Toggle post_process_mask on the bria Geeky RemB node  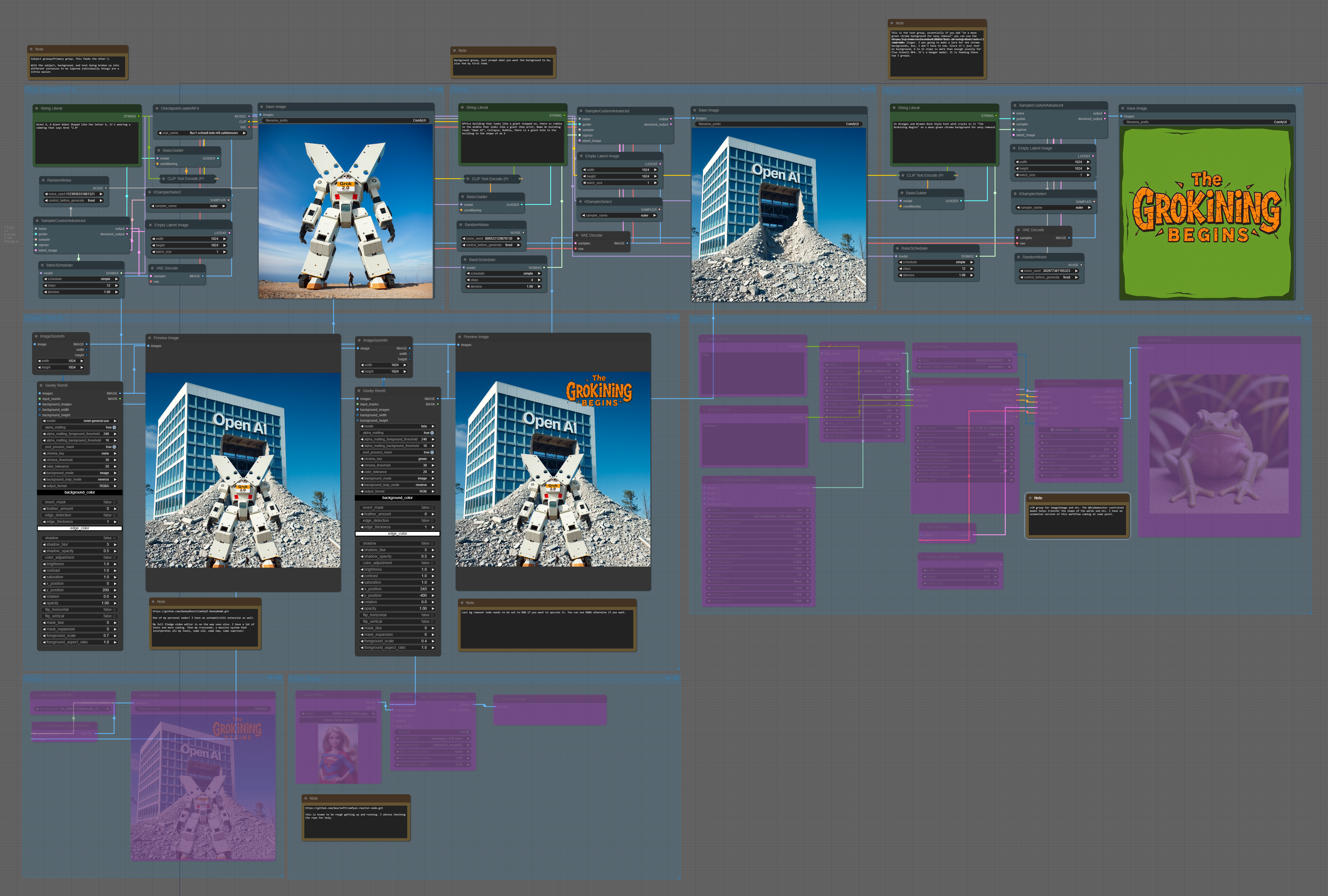pyautogui.click(x=432, y=452)
